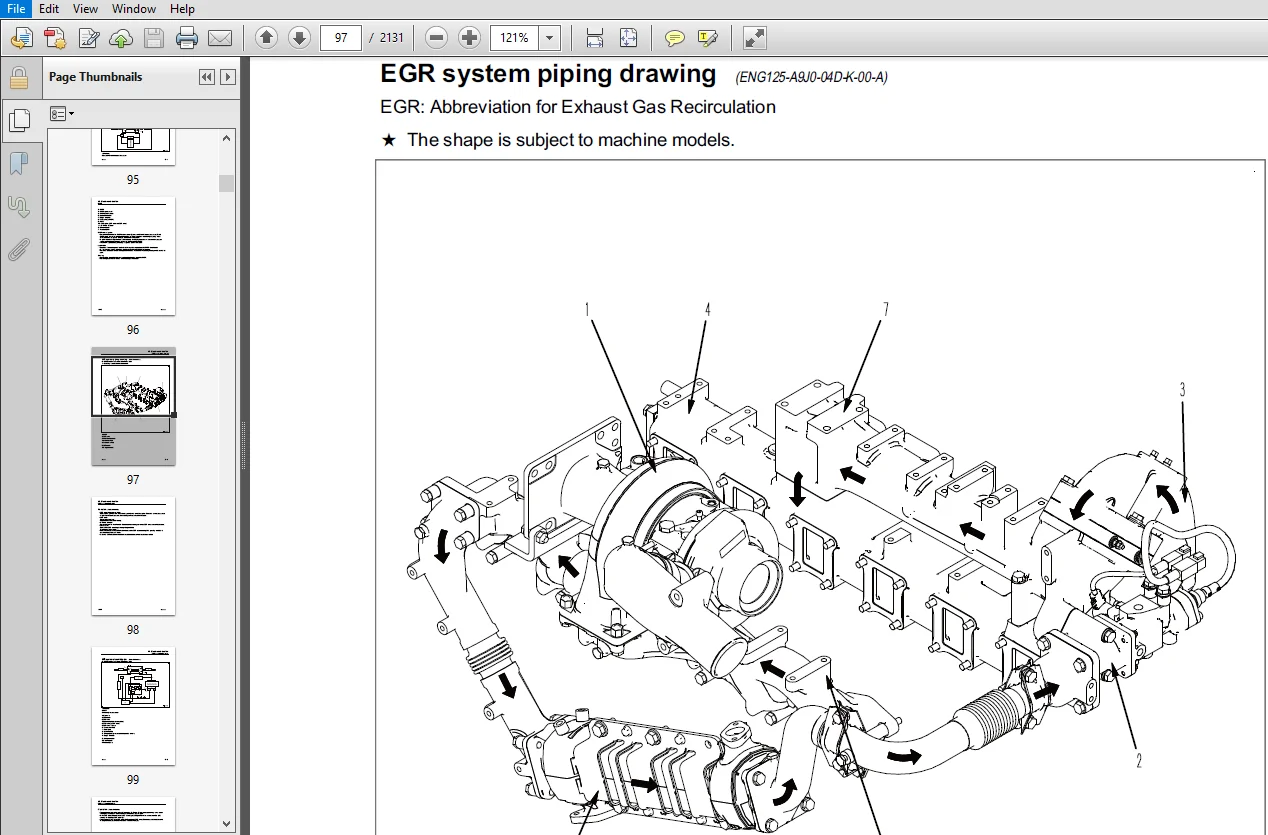The image size is (1268, 835).
Task: Click the Fit one full page icon
Action: [628, 38]
